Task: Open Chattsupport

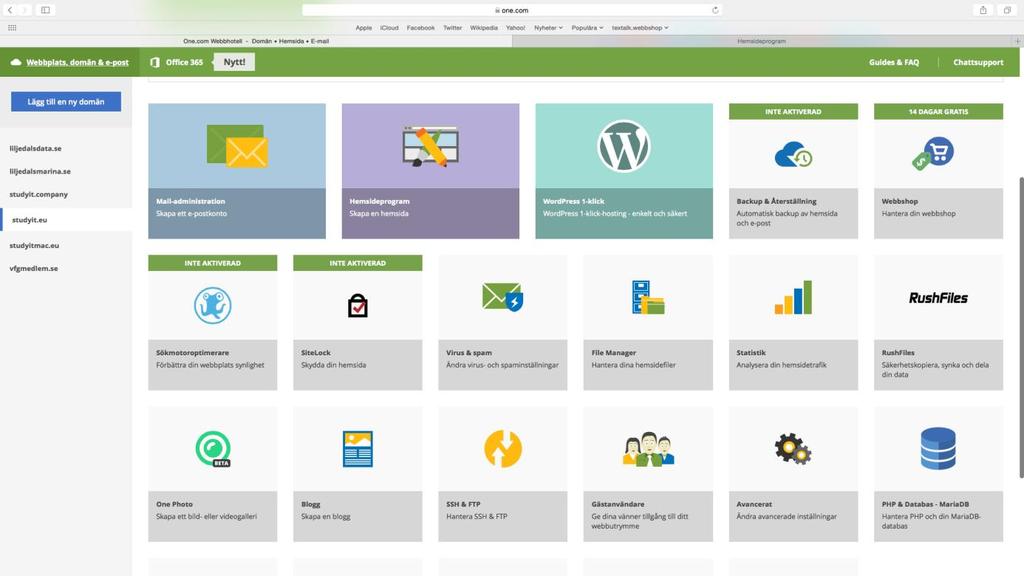Action: click(x=978, y=62)
